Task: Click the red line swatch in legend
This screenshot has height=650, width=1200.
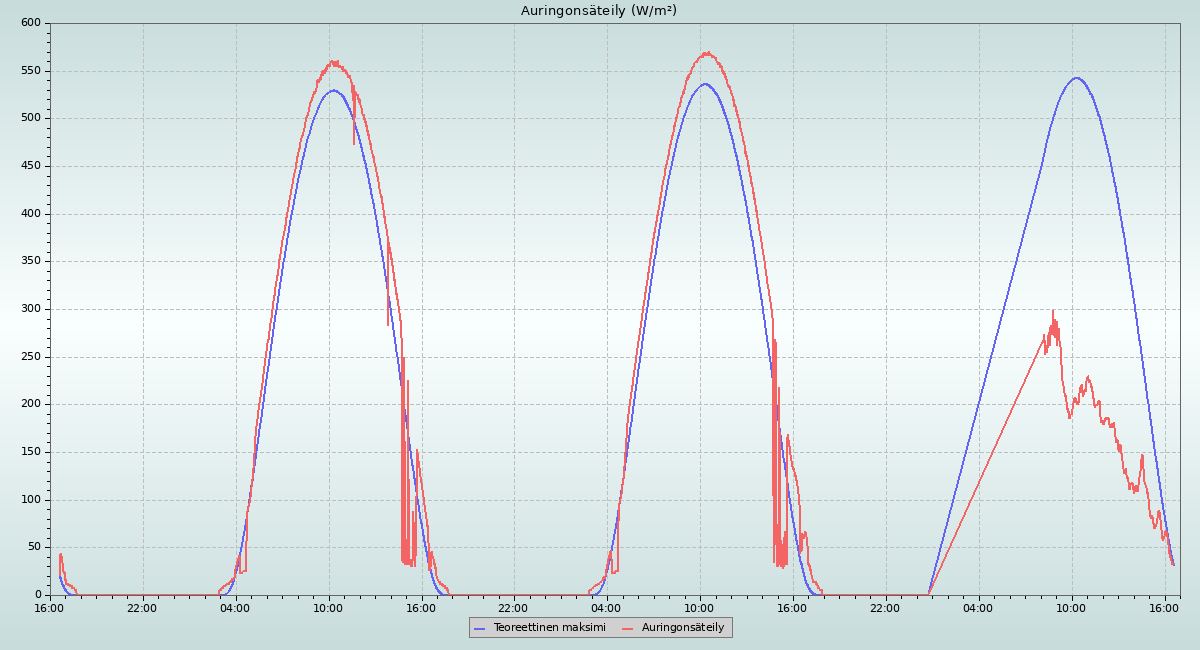Action: pos(628,628)
